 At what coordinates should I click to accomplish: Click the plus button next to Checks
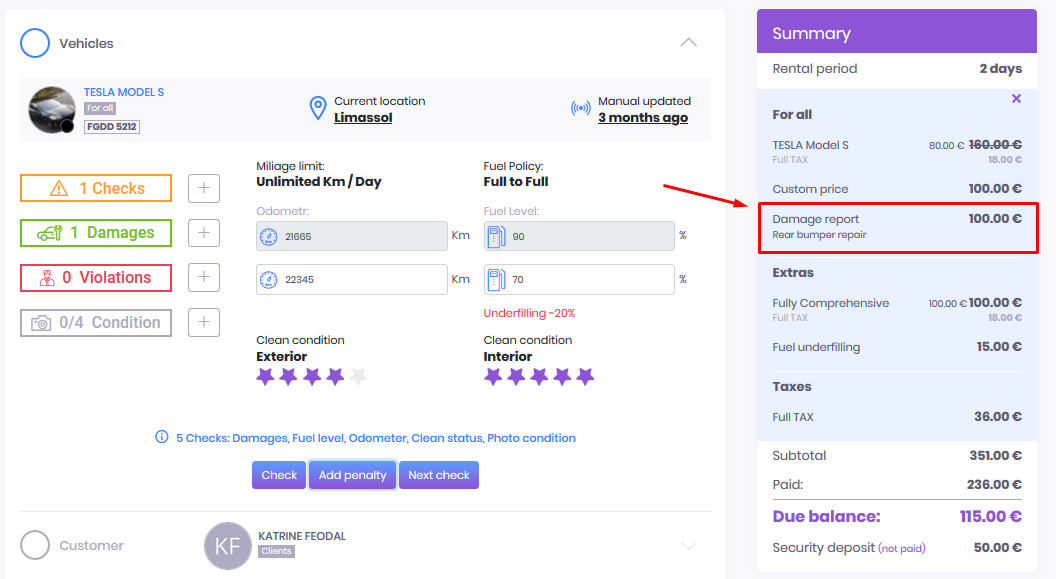(203, 188)
